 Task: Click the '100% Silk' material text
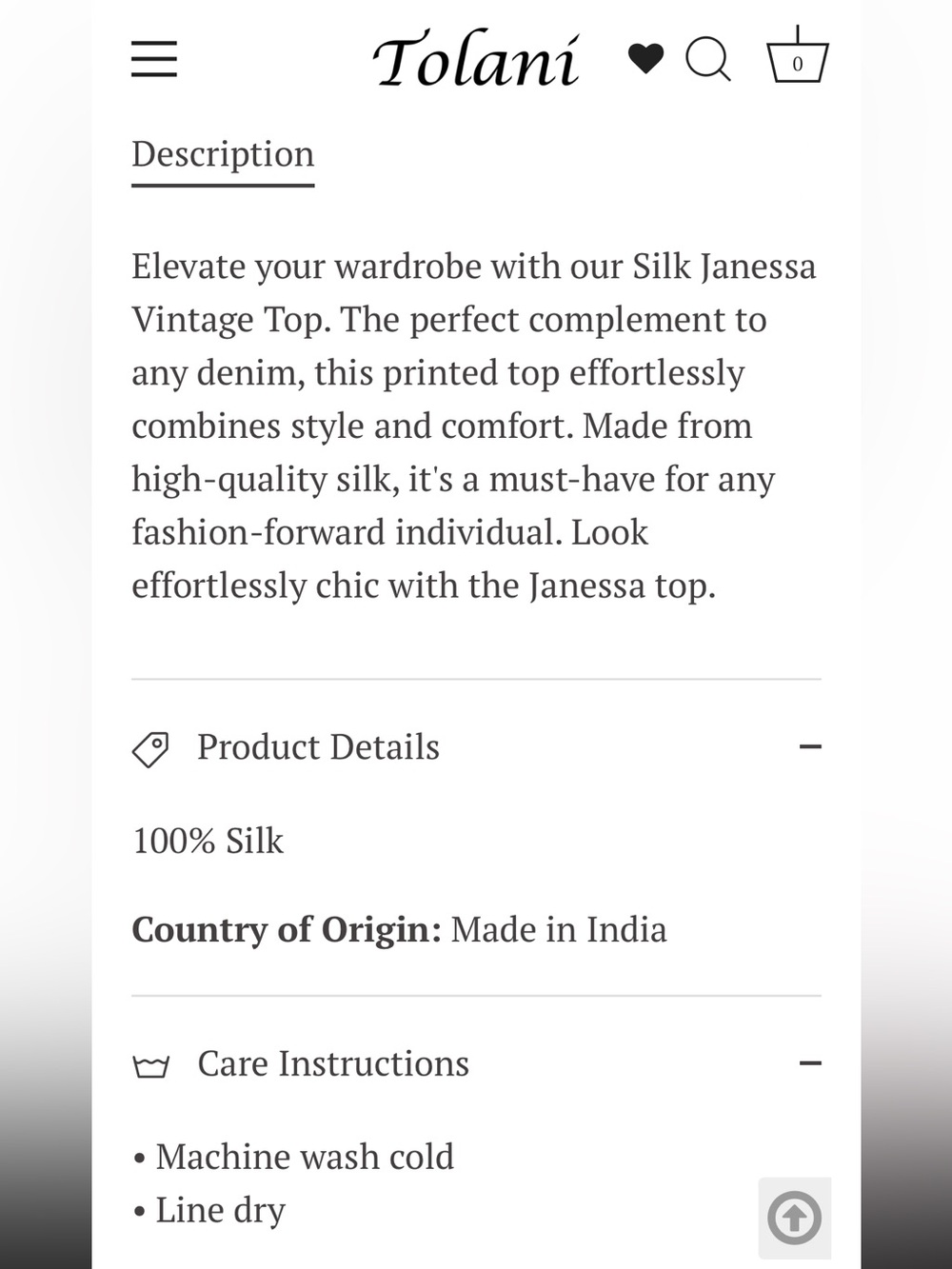(208, 841)
